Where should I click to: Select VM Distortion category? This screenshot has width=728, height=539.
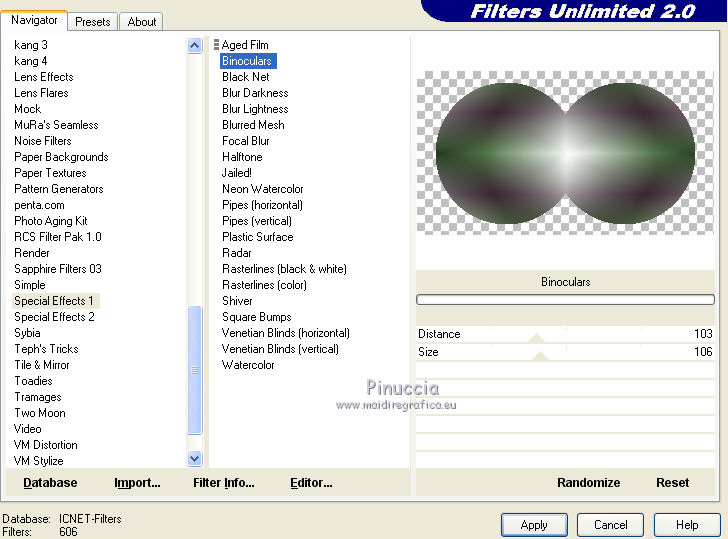click(46, 445)
